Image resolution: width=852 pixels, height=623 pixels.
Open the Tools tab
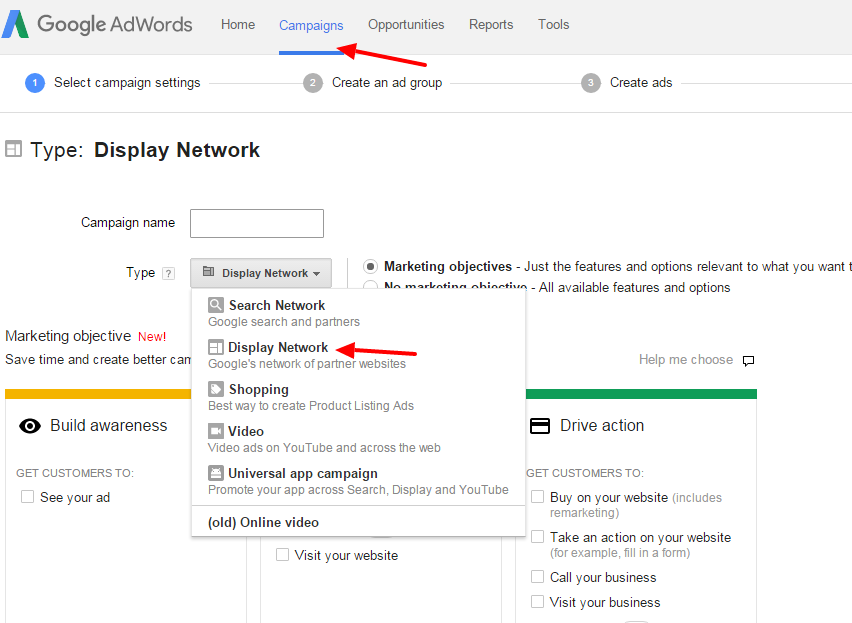(x=554, y=24)
